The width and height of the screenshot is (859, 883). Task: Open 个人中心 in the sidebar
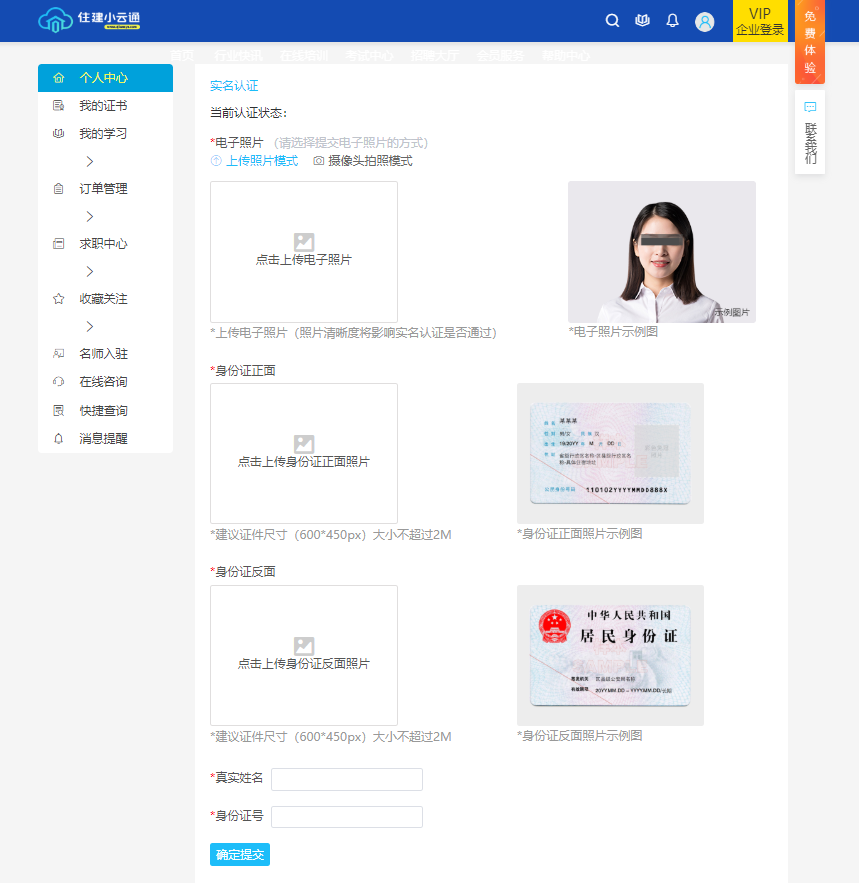coord(104,78)
